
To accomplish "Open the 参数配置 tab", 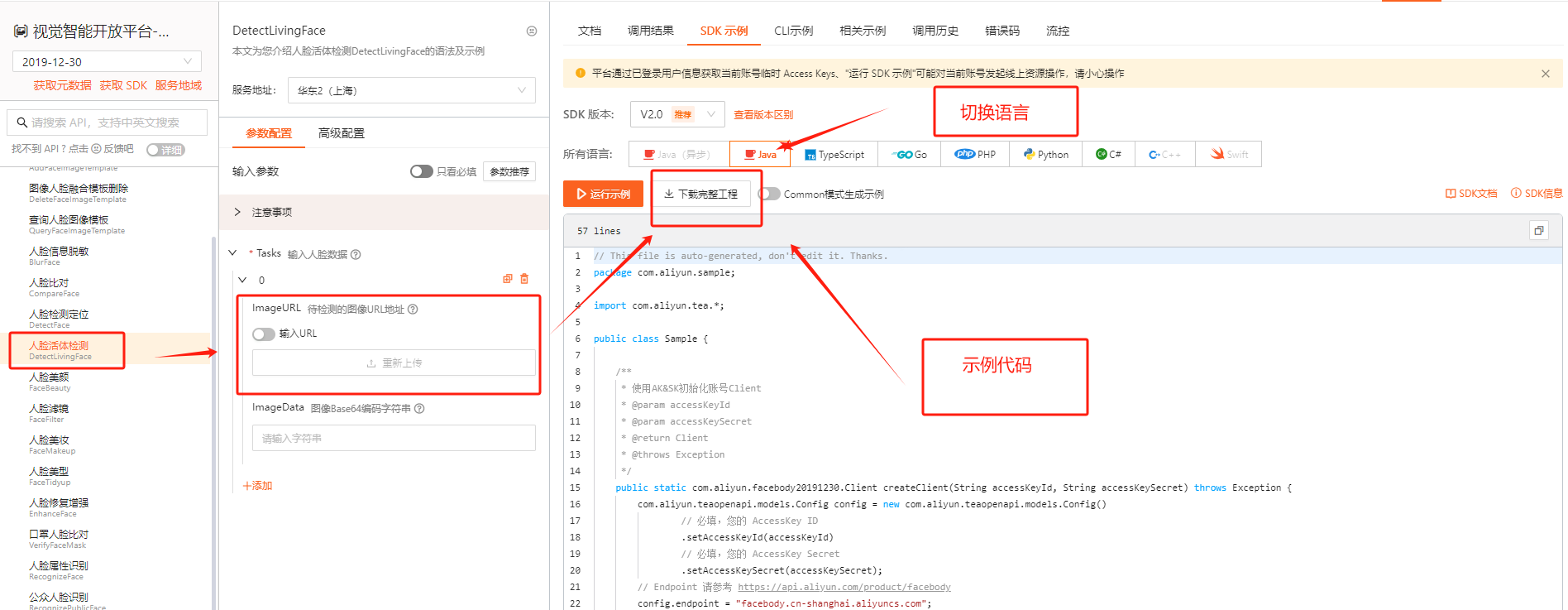I will [x=269, y=133].
